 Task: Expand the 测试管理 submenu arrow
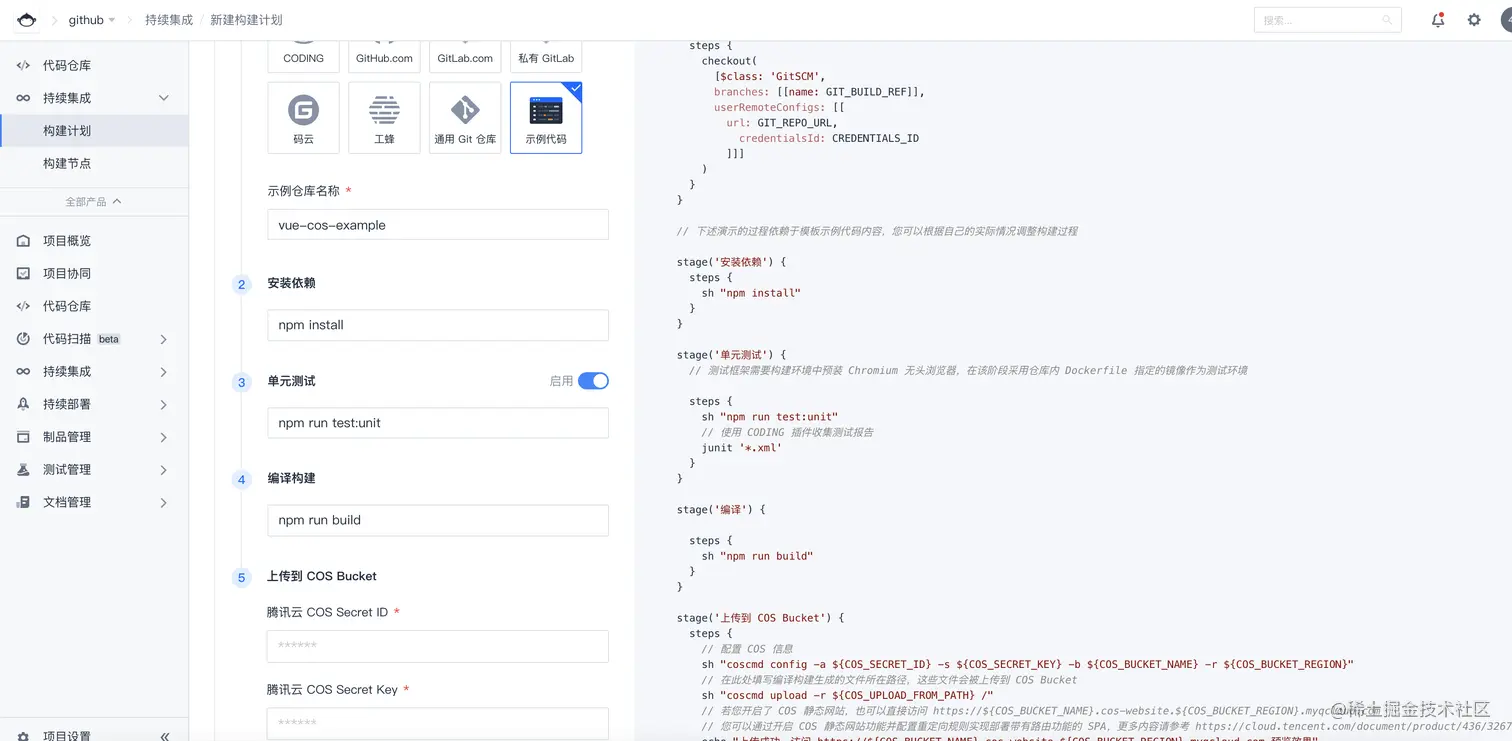coord(164,470)
